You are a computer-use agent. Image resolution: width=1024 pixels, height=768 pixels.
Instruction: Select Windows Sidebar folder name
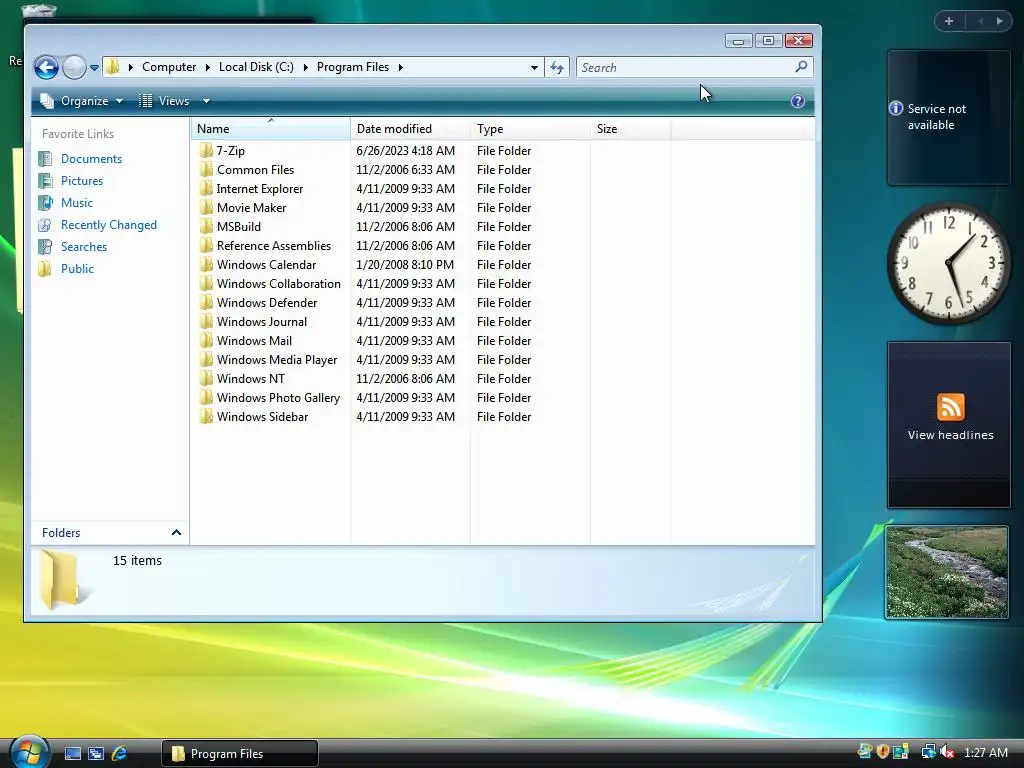point(262,417)
